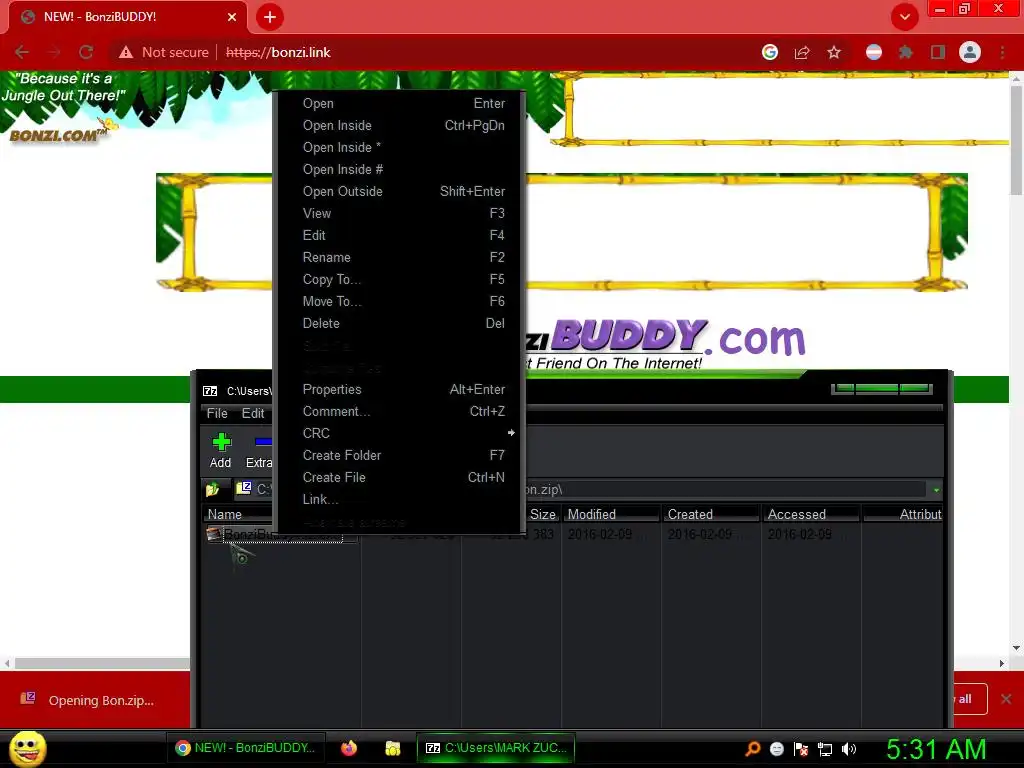The width and height of the screenshot is (1024, 768).
Task: Sort 7-Zip list by Accessed column
Action: [811, 515]
